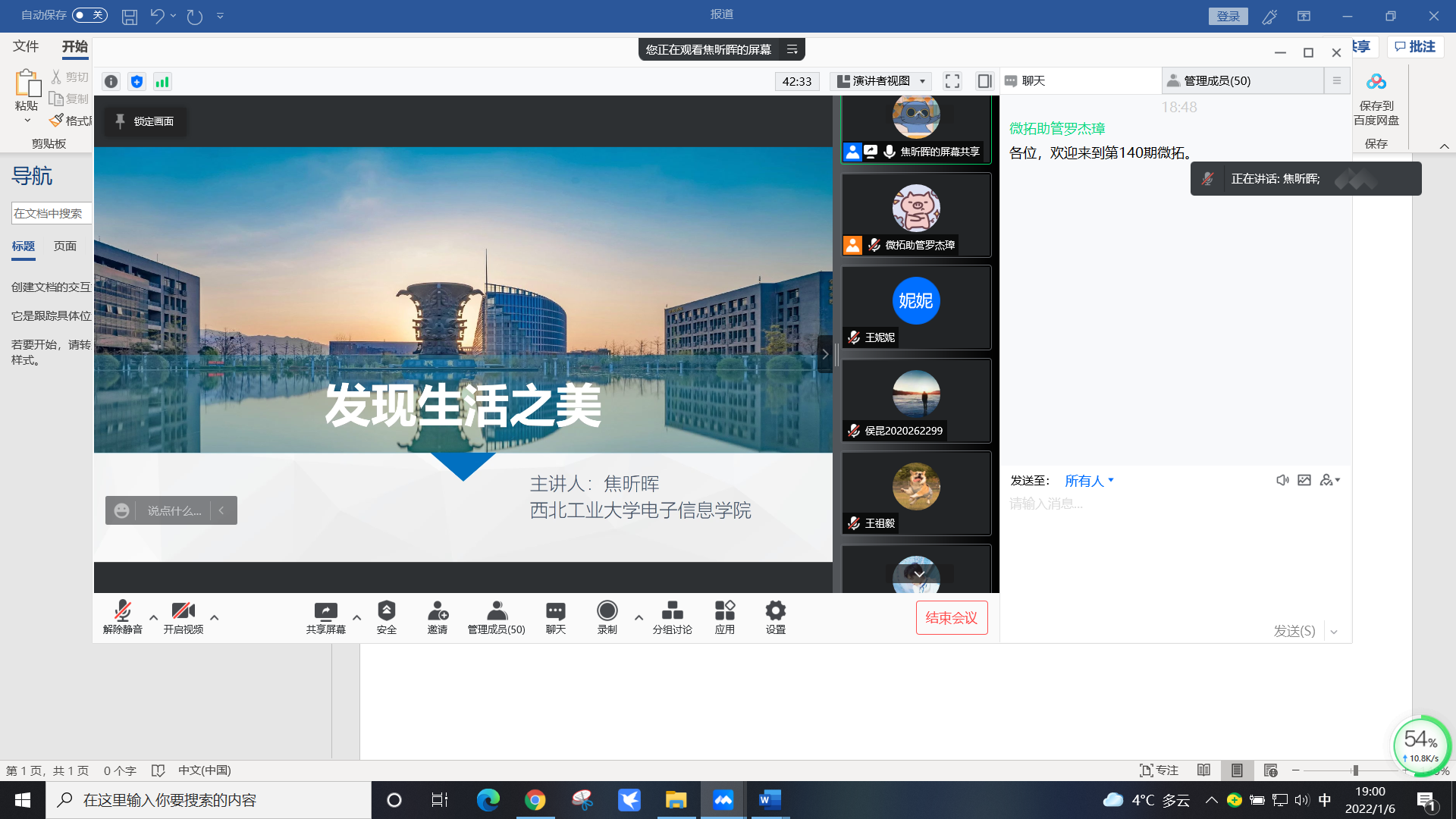
Task: Click the Invite participants icon
Action: (x=438, y=611)
